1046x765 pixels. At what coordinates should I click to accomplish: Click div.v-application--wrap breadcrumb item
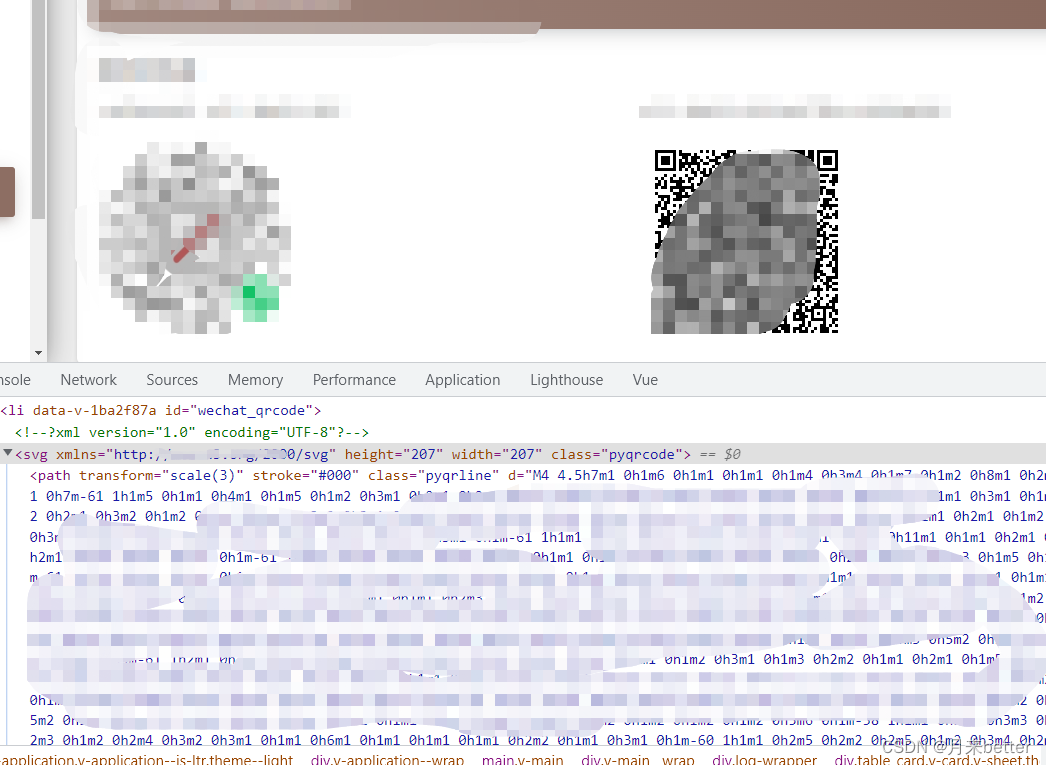pyautogui.click(x=388, y=759)
